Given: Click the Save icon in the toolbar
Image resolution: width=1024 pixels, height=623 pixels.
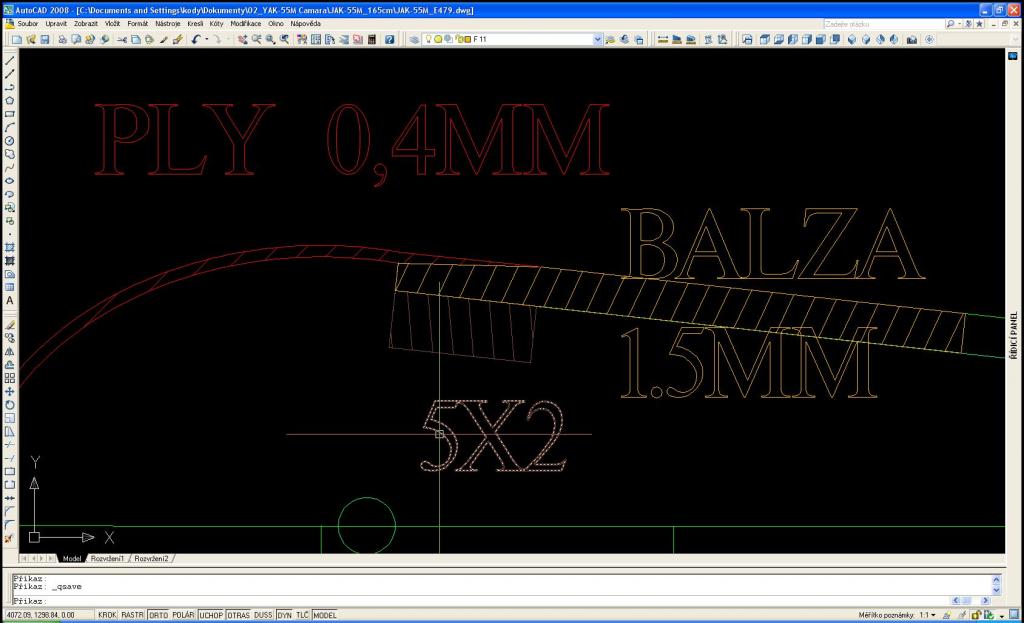Looking at the screenshot, I should [44, 40].
